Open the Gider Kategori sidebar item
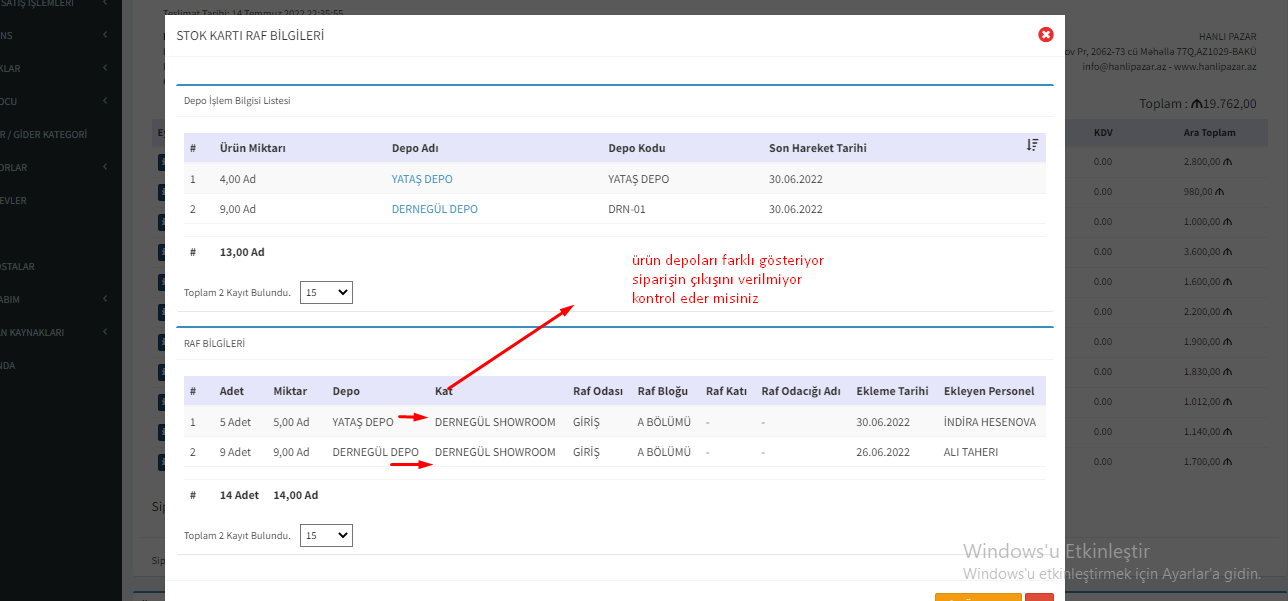This screenshot has height=601, width=1288. pos(45,134)
